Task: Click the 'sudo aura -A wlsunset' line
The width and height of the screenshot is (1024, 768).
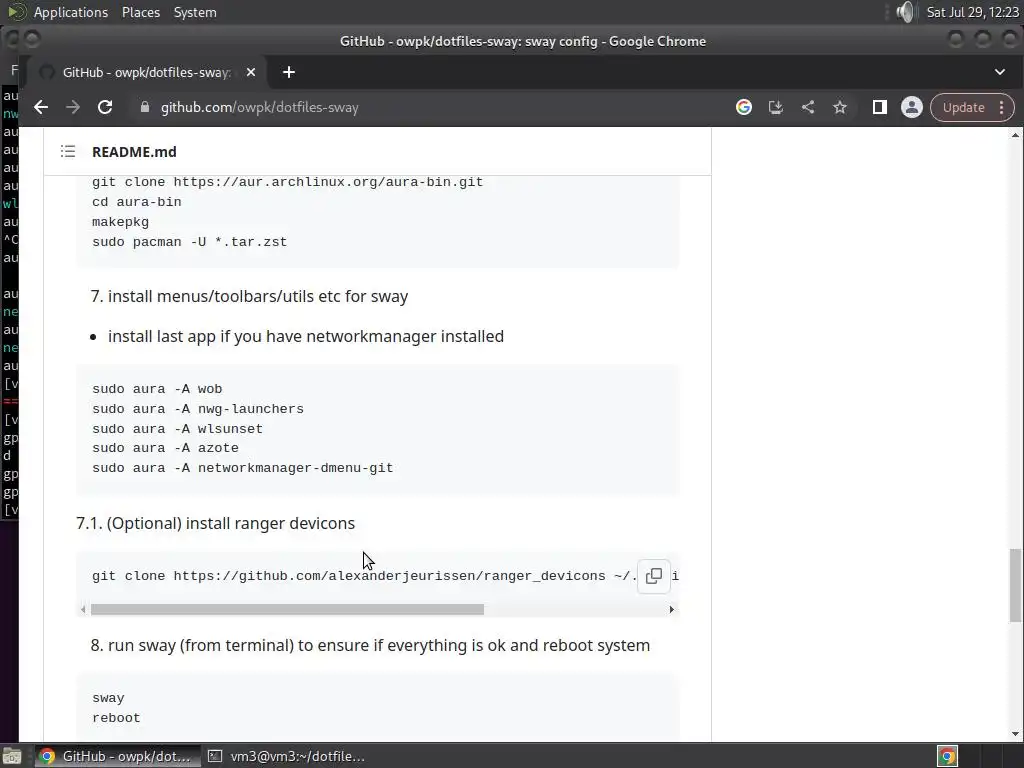Action: (x=177, y=428)
